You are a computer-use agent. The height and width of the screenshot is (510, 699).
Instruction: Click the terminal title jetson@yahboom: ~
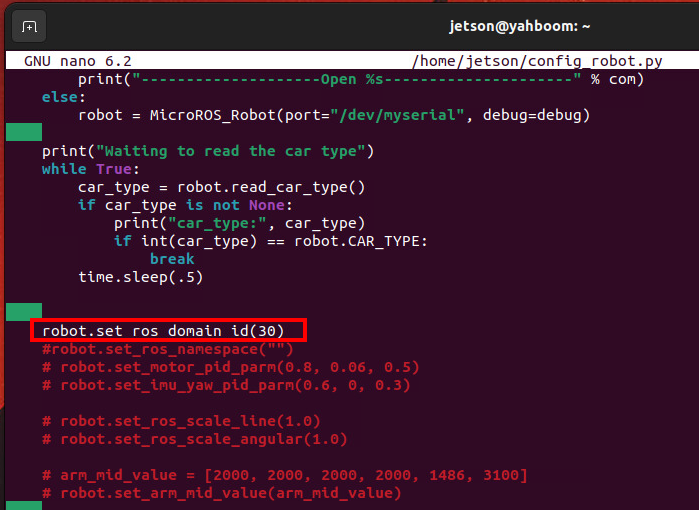coord(519,26)
